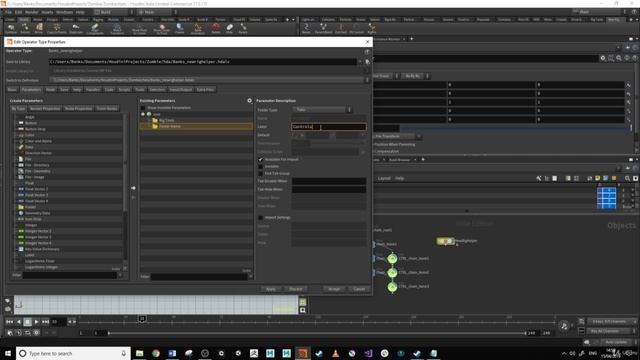Image resolution: width=640 pixels, height=360 pixels.
Task: Collapse the root item in Existing Parameters
Action: click(x=143, y=114)
